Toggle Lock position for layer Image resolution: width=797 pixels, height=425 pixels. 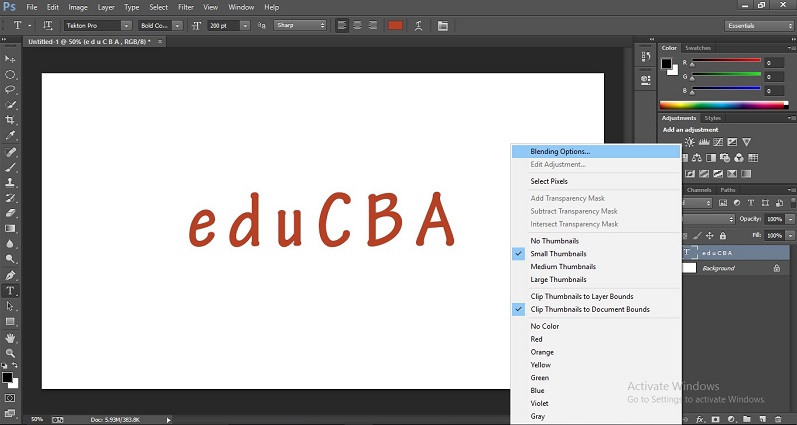click(710, 236)
